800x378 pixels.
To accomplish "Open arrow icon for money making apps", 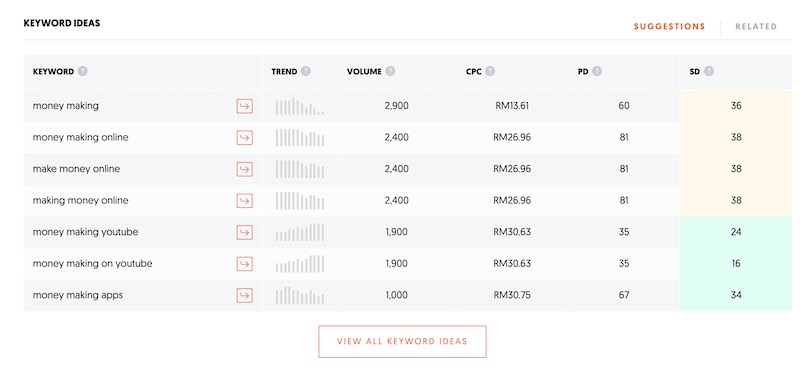I will pos(244,295).
